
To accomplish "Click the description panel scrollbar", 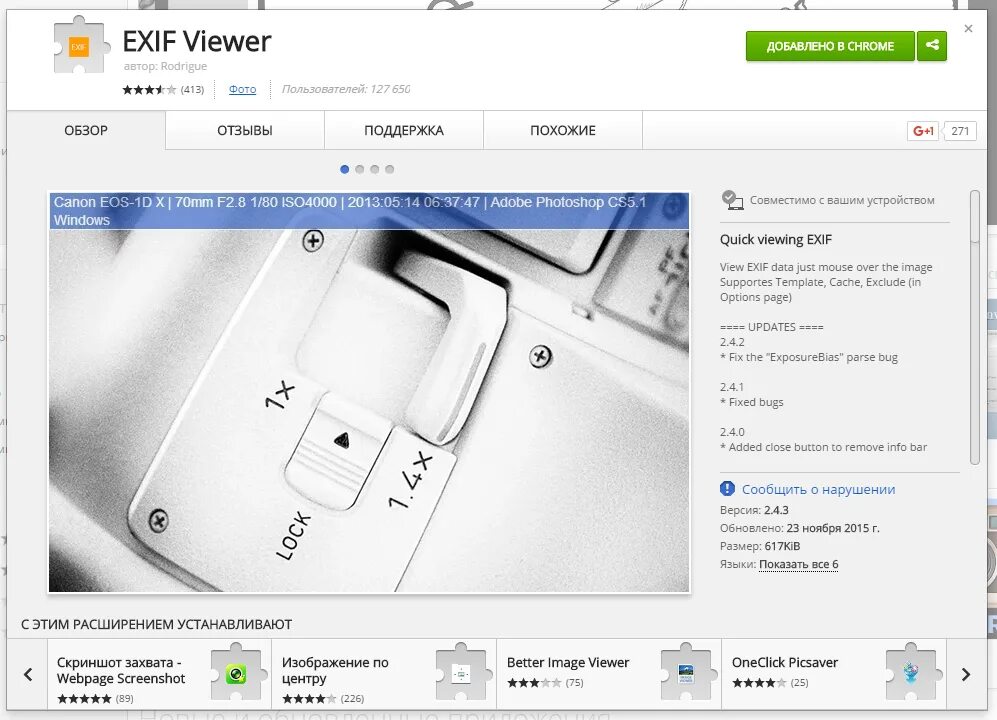I will point(975,328).
